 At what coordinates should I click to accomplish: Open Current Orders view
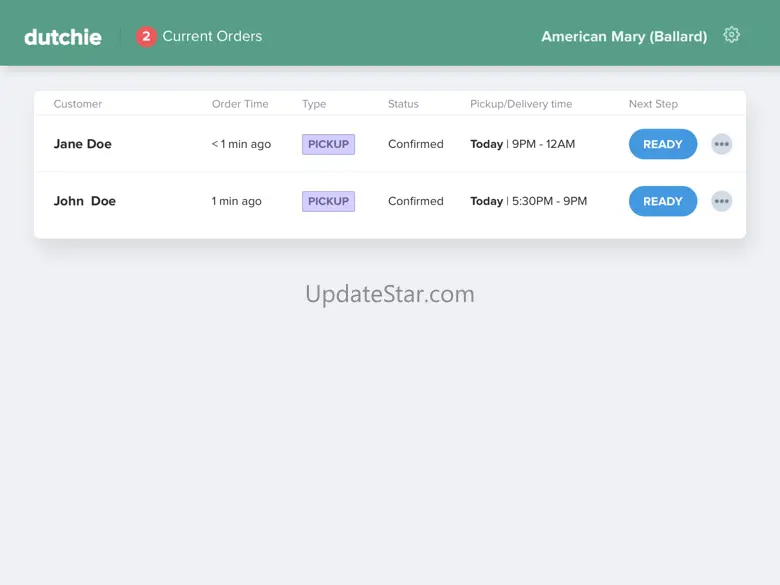coord(212,36)
